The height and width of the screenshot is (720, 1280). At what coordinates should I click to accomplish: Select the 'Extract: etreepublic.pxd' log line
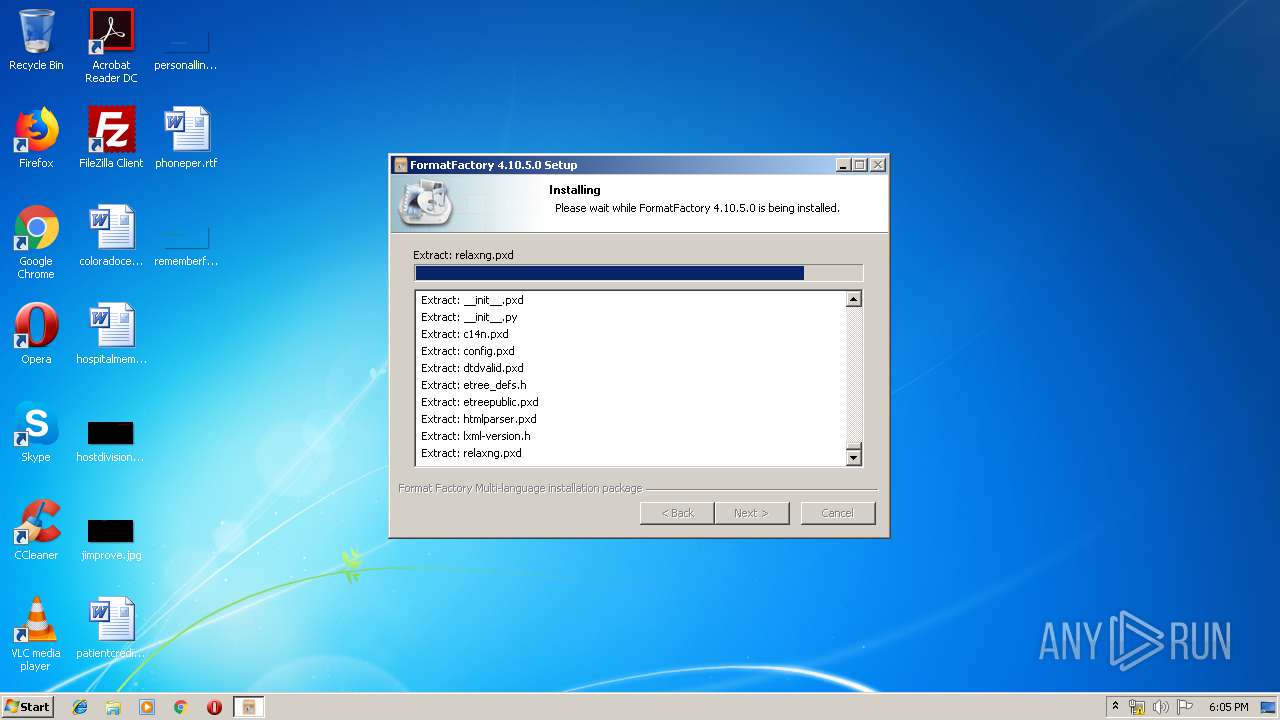tap(480, 402)
